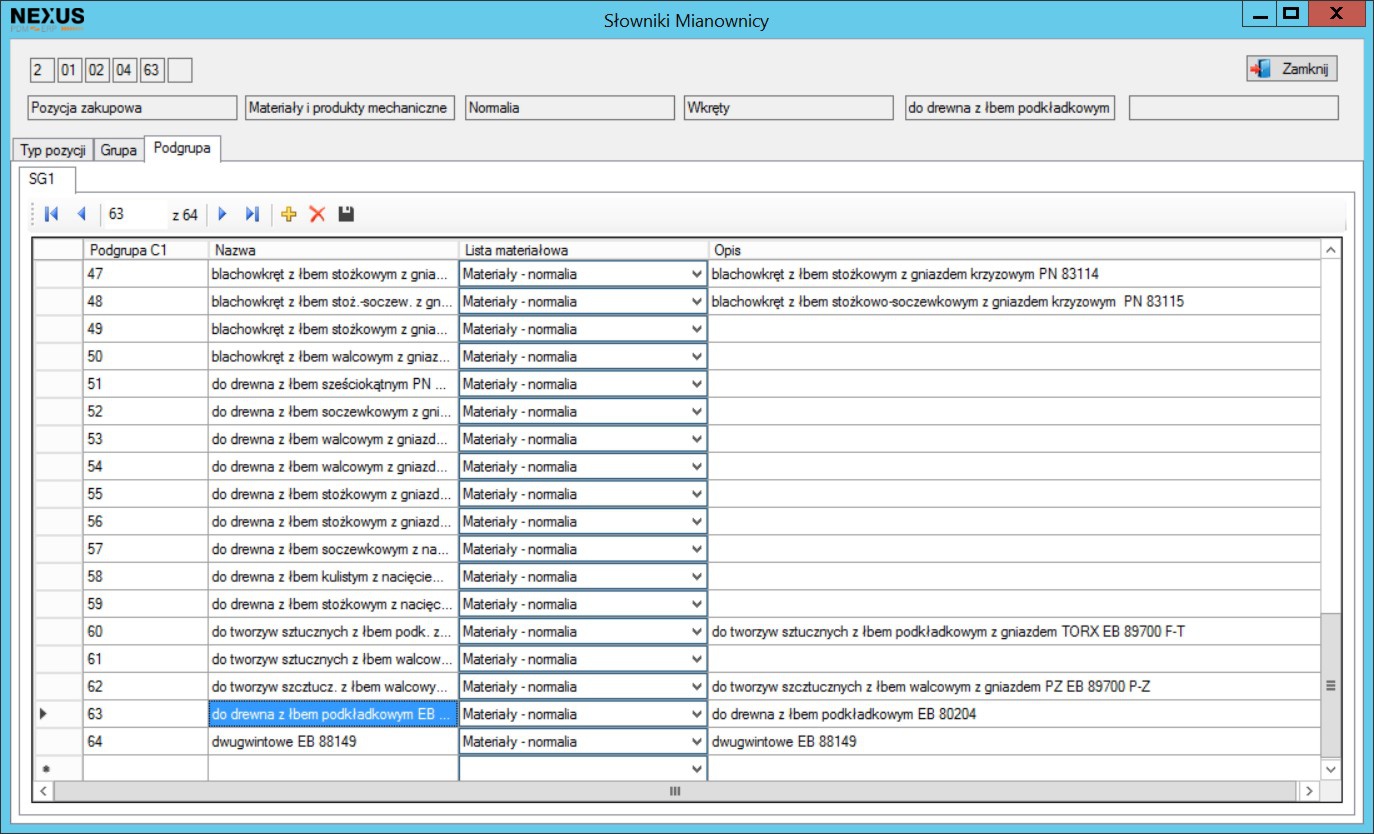This screenshot has width=1374, height=834.
Task: Move to the previous record
Action: pyautogui.click(x=81, y=214)
